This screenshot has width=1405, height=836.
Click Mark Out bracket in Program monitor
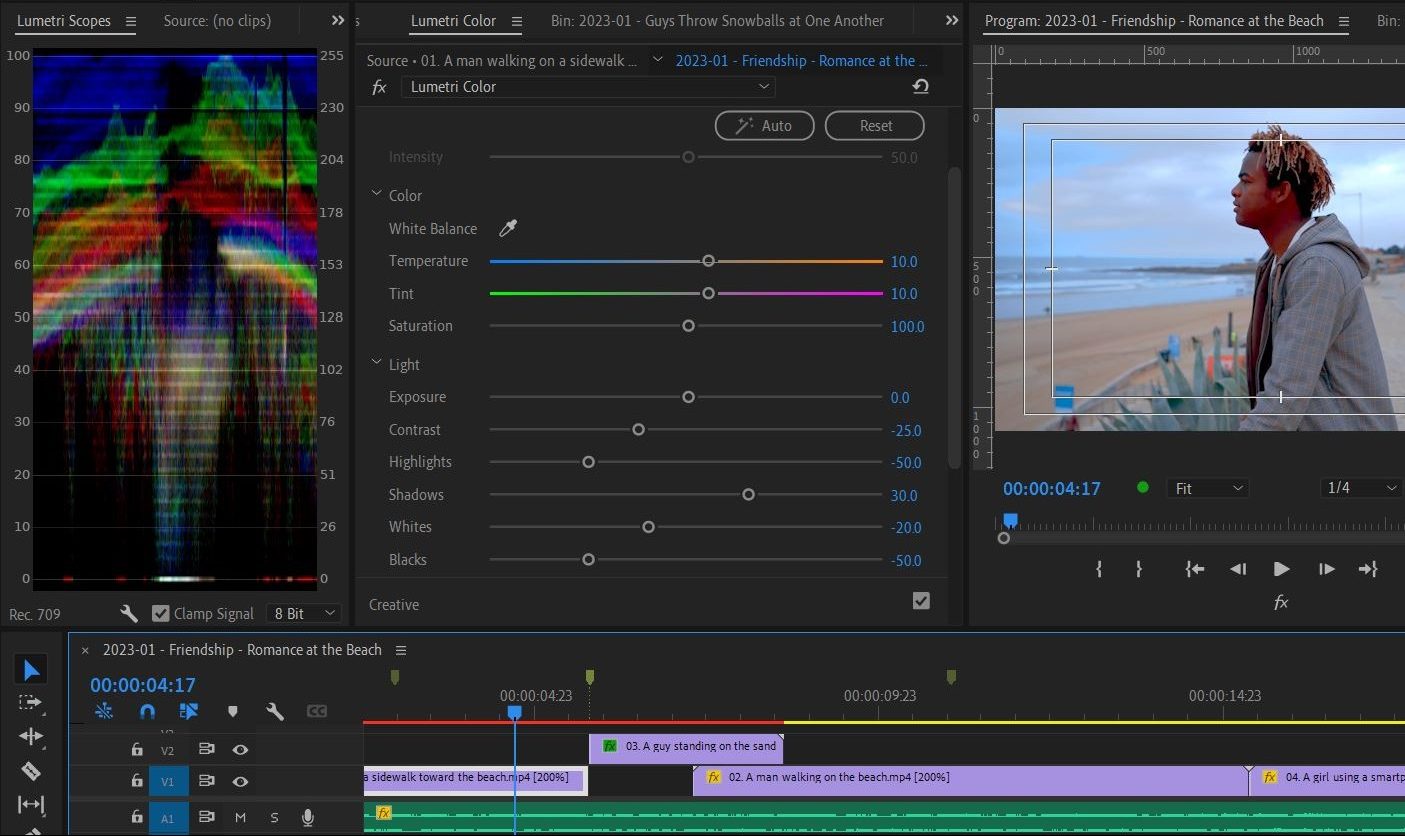(x=1139, y=569)
